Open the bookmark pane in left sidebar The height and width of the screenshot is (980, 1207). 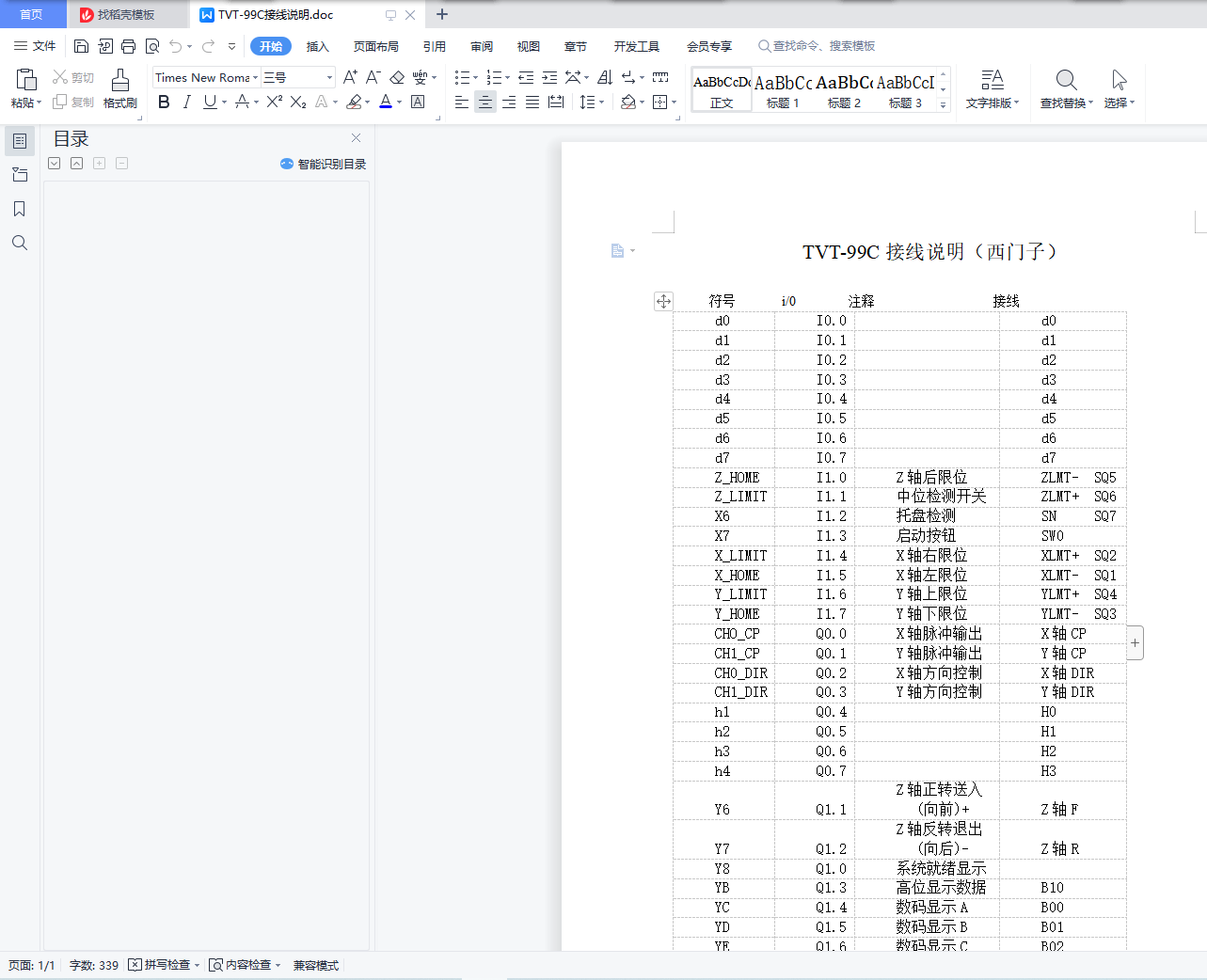coord(19,209)
